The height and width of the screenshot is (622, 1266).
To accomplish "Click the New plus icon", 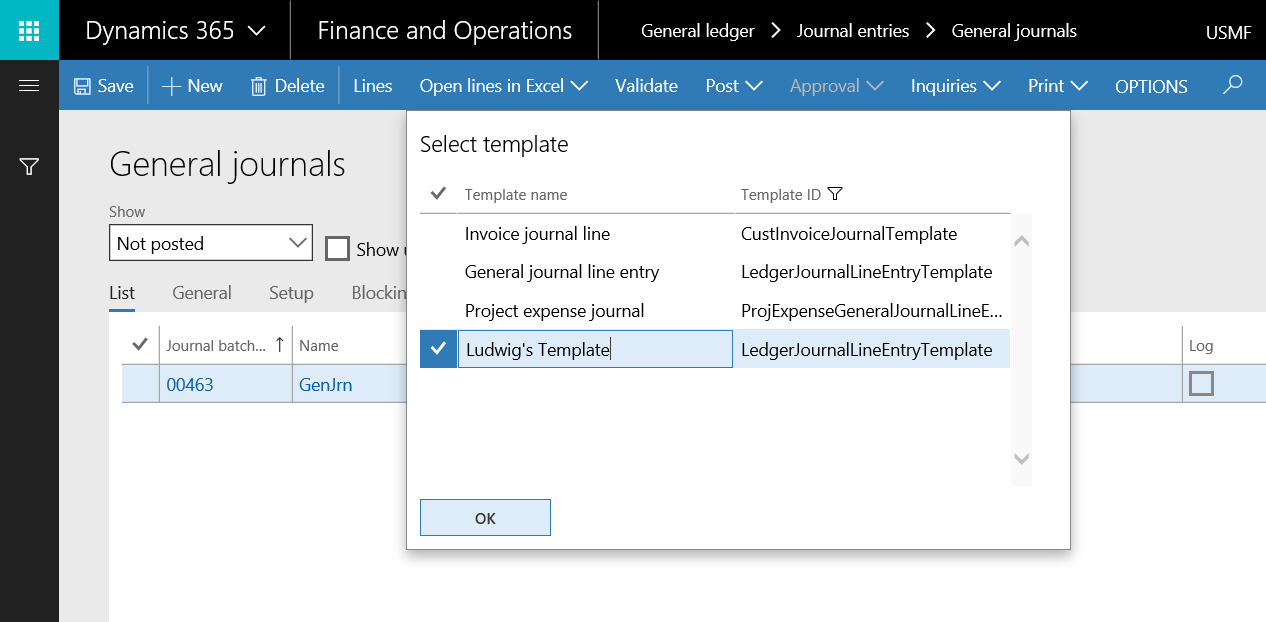I will coord(171,86).
